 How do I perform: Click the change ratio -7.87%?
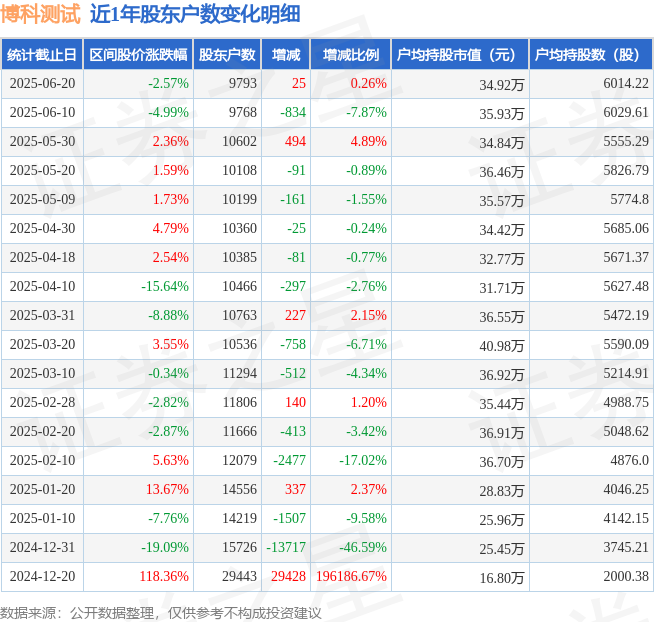pyautogui.click(x=367, y=112)
